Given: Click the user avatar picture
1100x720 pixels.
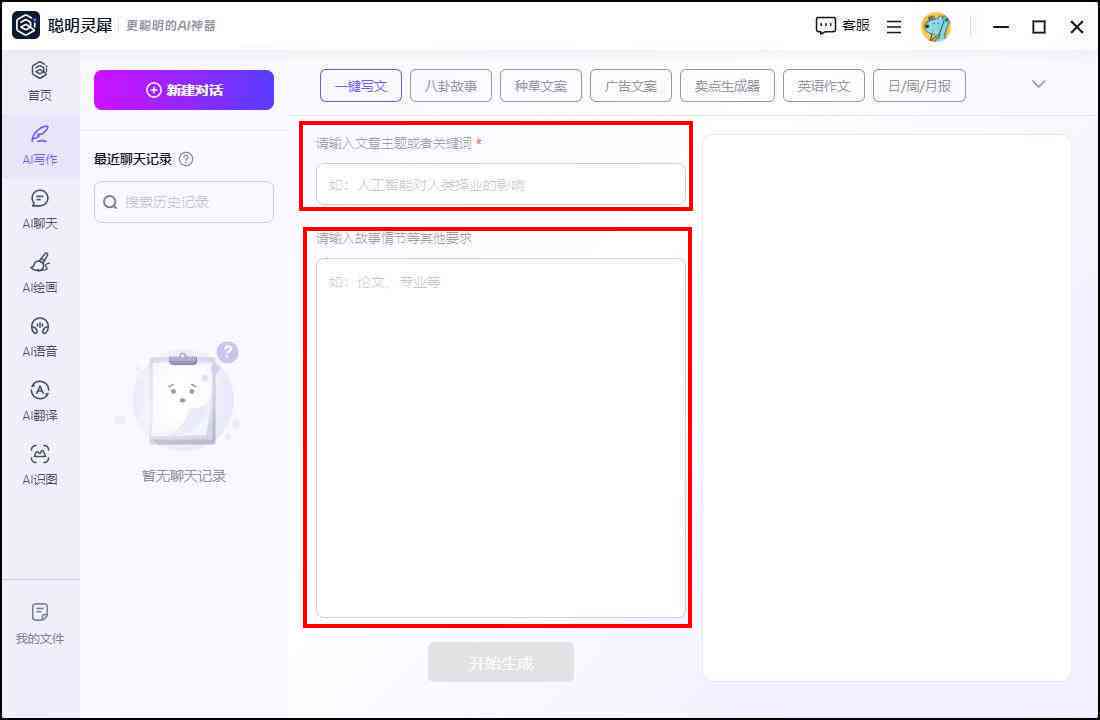Looking at the screenshot, I should pyautogui.click(x=935, y=27).
